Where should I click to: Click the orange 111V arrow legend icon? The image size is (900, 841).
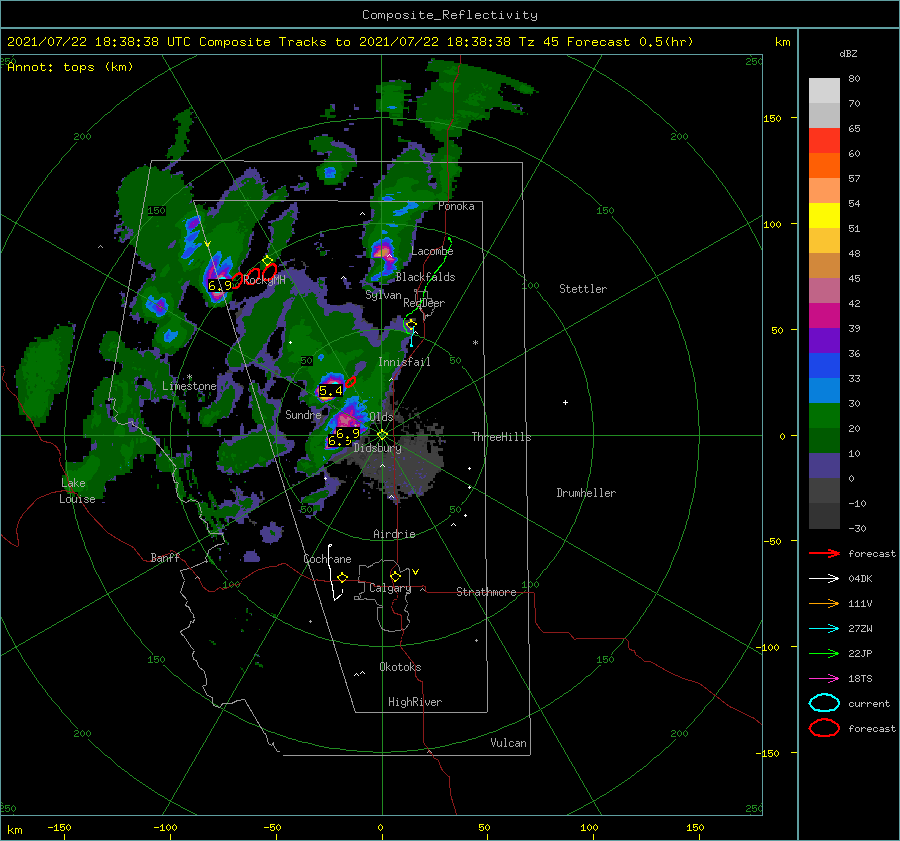[x=824, y=603]
